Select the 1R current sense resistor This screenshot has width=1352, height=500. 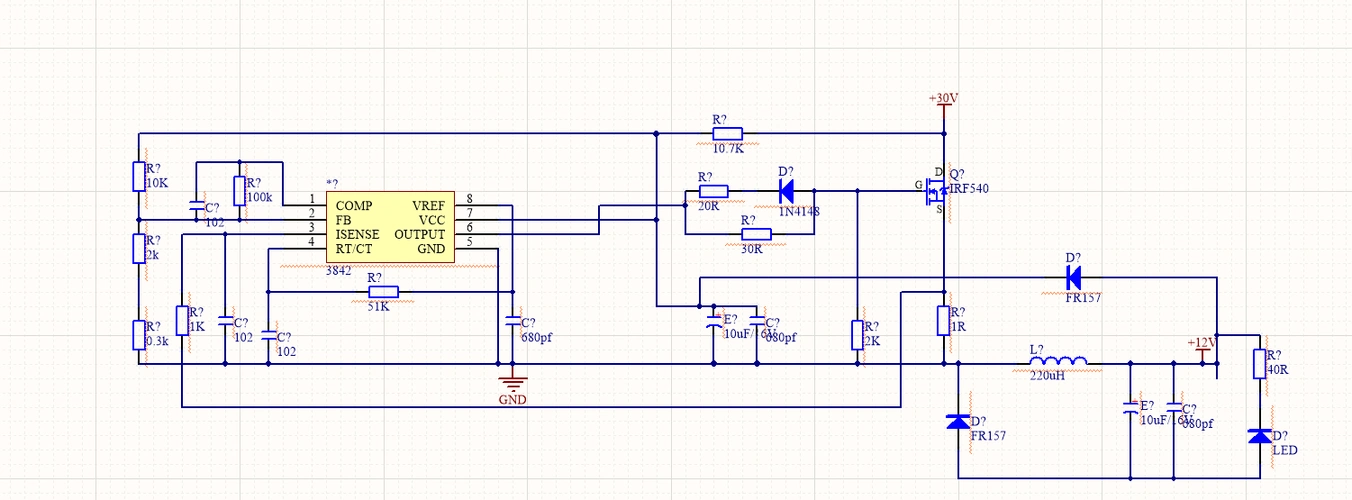pos(943,320)
